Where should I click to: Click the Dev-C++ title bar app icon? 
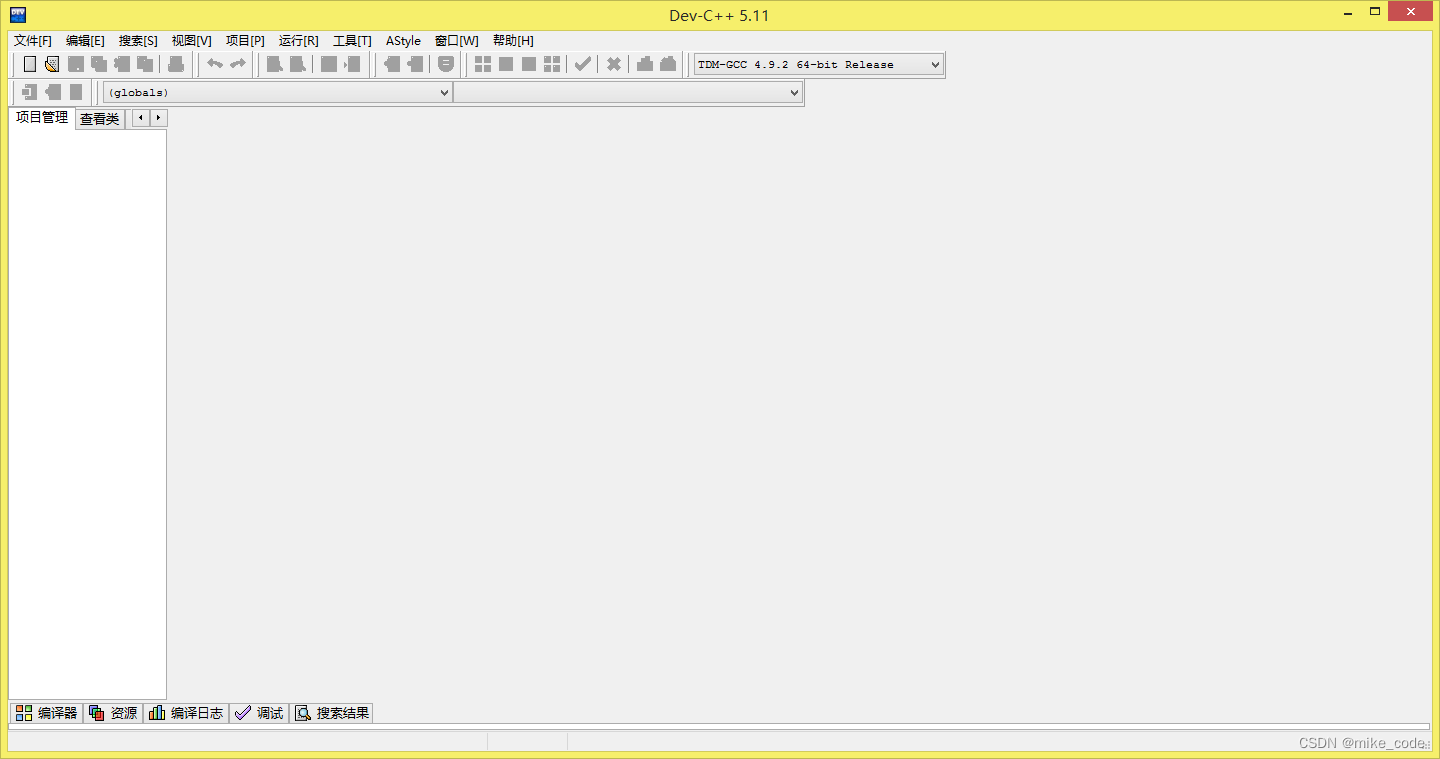pos(17,15)
